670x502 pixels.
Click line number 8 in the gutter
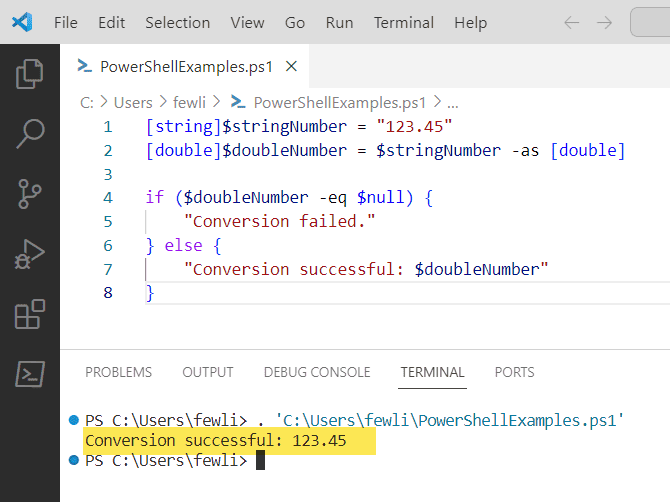(x=108, y=293)
